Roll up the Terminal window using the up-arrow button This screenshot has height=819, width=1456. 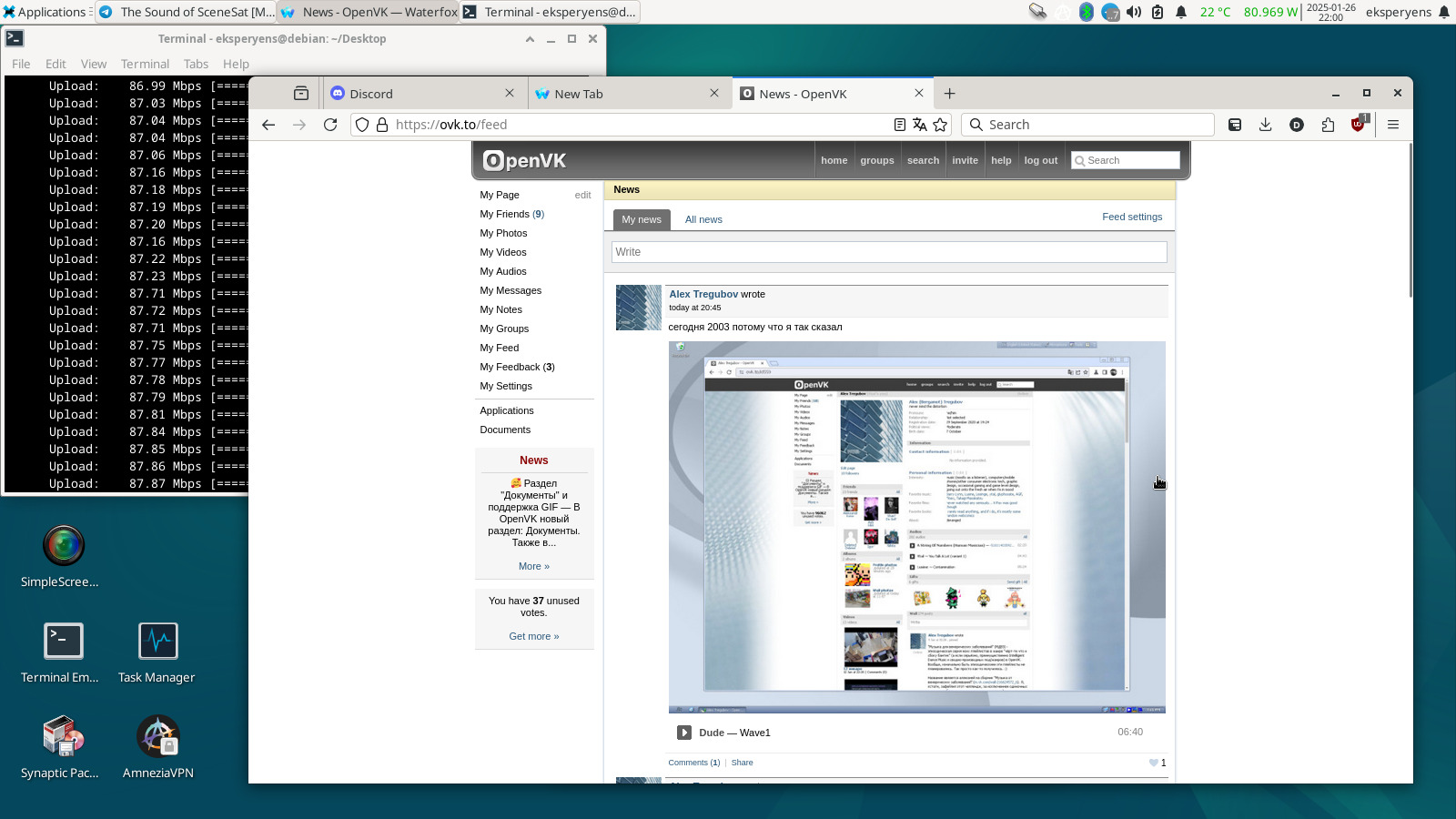point(530,39)
